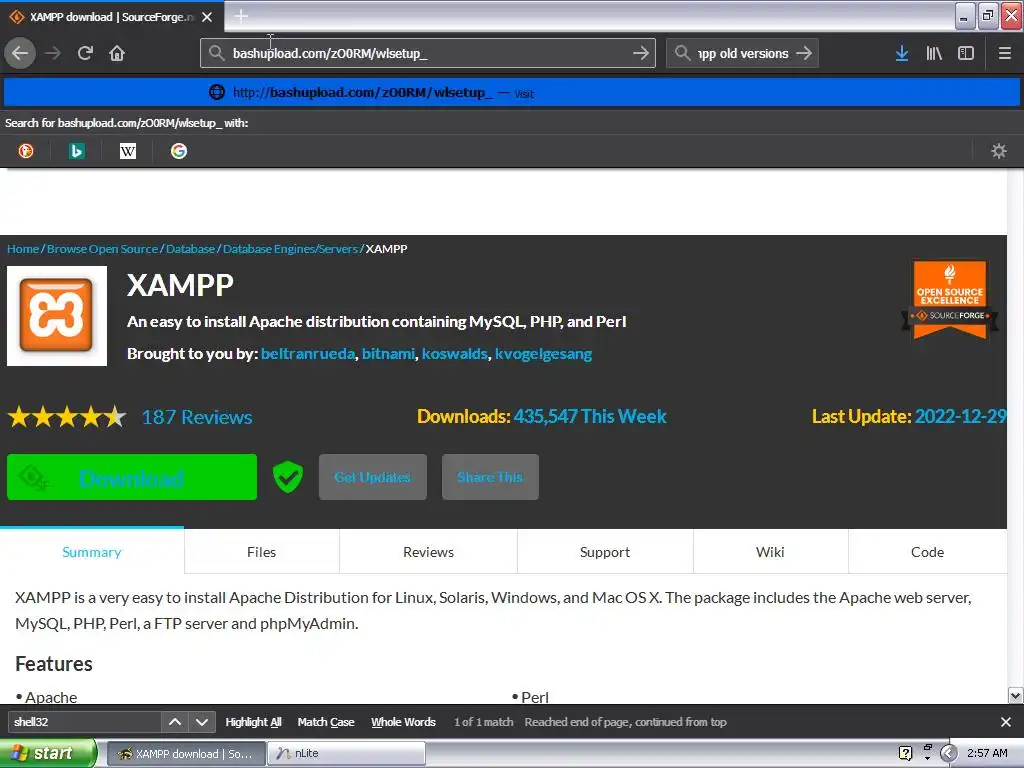
Task: Click the Open Source Excellence badge
Action: pyautogui.click(x=950, y=300)
